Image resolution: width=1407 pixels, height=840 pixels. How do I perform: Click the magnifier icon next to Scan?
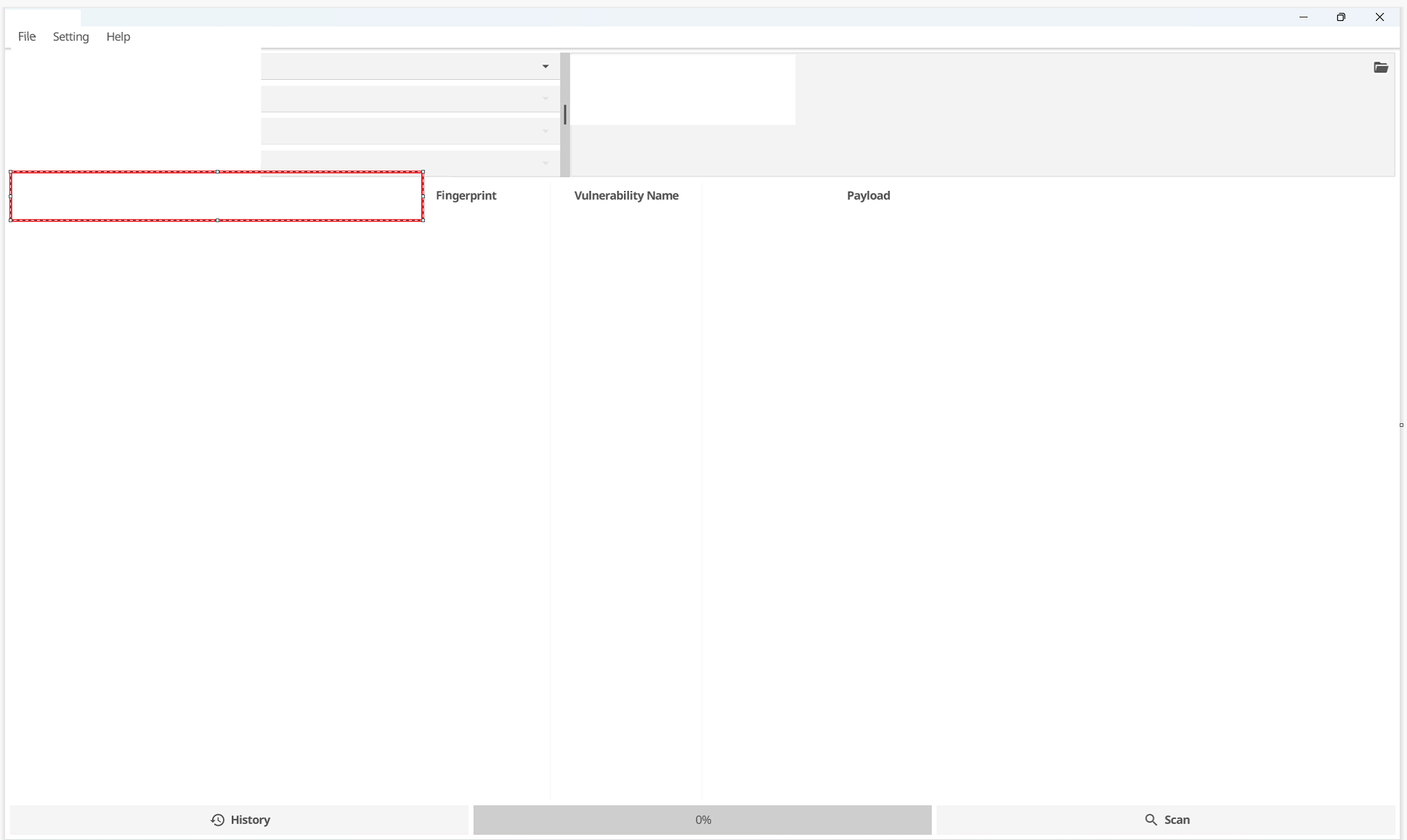pos(1151,820)
